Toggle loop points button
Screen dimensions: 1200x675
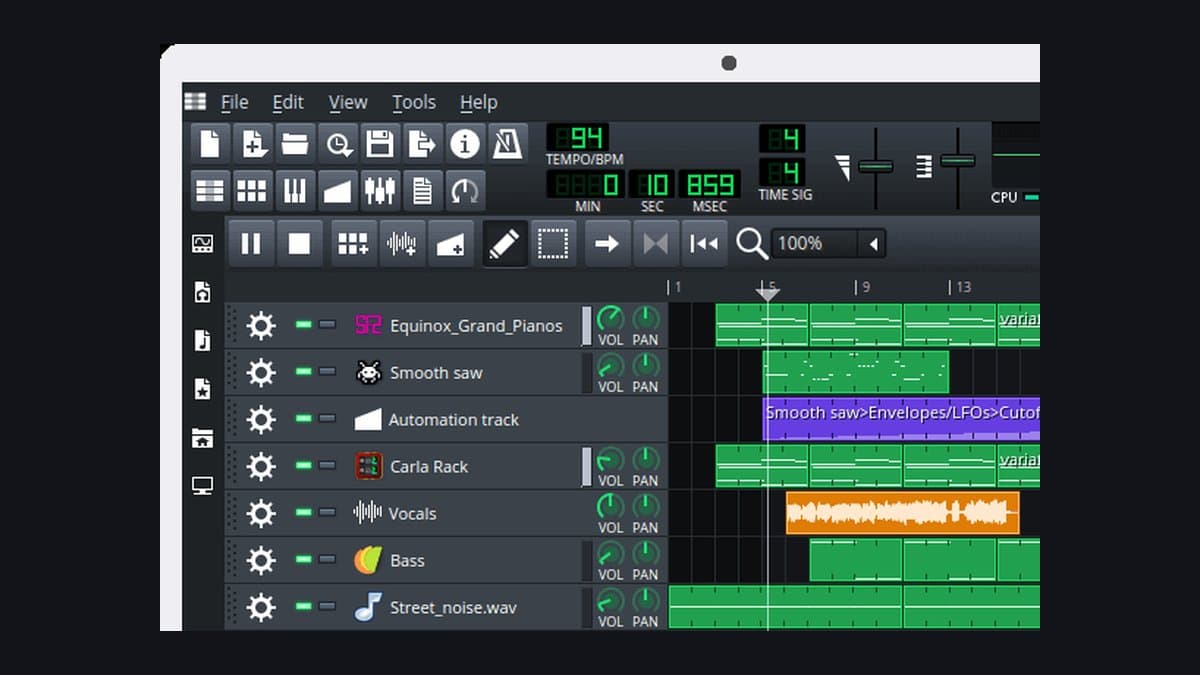(x=655, y=243)
